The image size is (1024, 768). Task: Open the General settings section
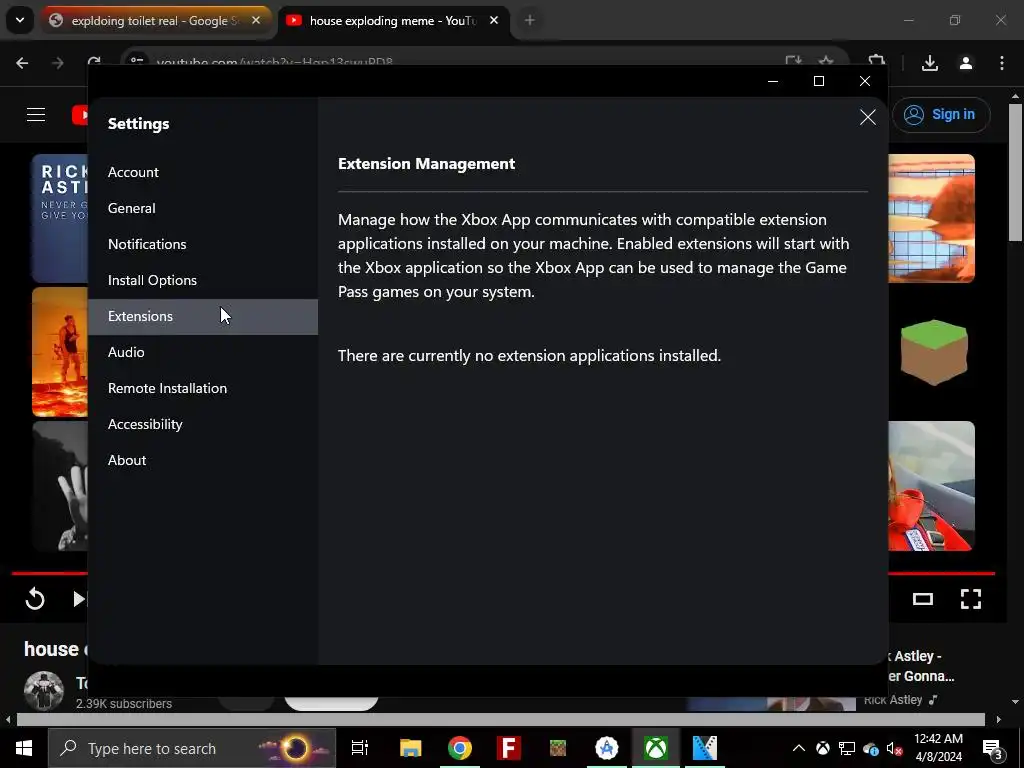point(202,208)
